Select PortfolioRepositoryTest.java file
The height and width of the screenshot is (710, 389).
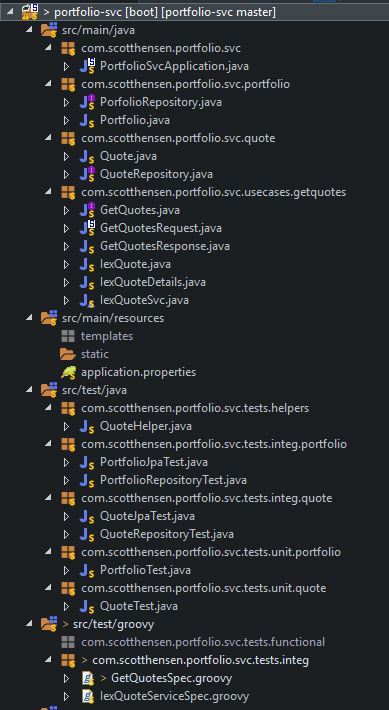173,480
